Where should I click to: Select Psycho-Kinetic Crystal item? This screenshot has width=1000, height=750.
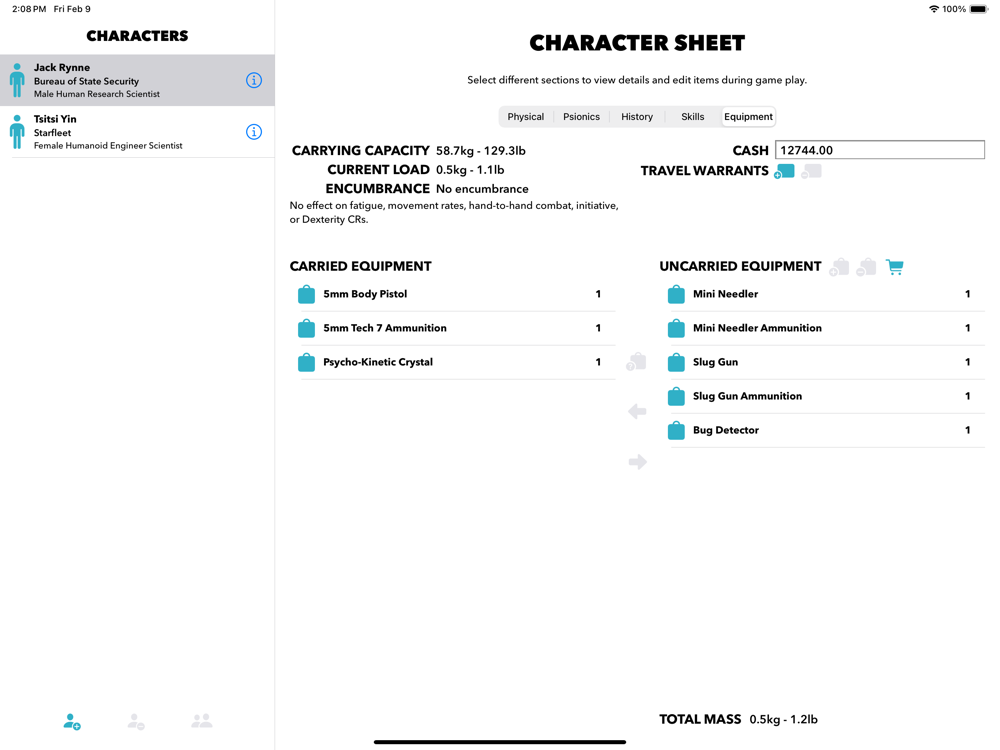pos(457,362)
